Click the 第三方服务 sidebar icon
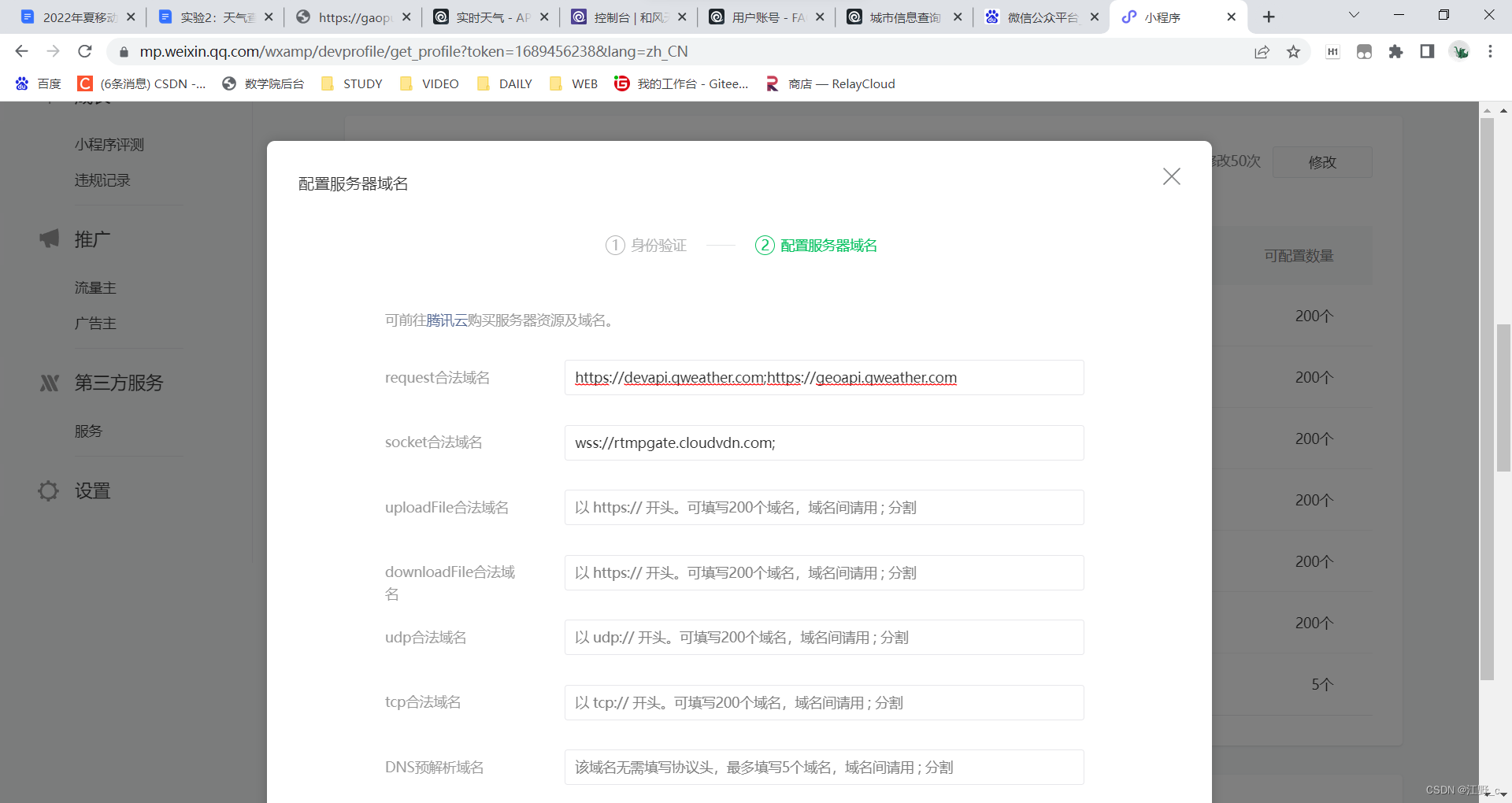 point(49,383)
